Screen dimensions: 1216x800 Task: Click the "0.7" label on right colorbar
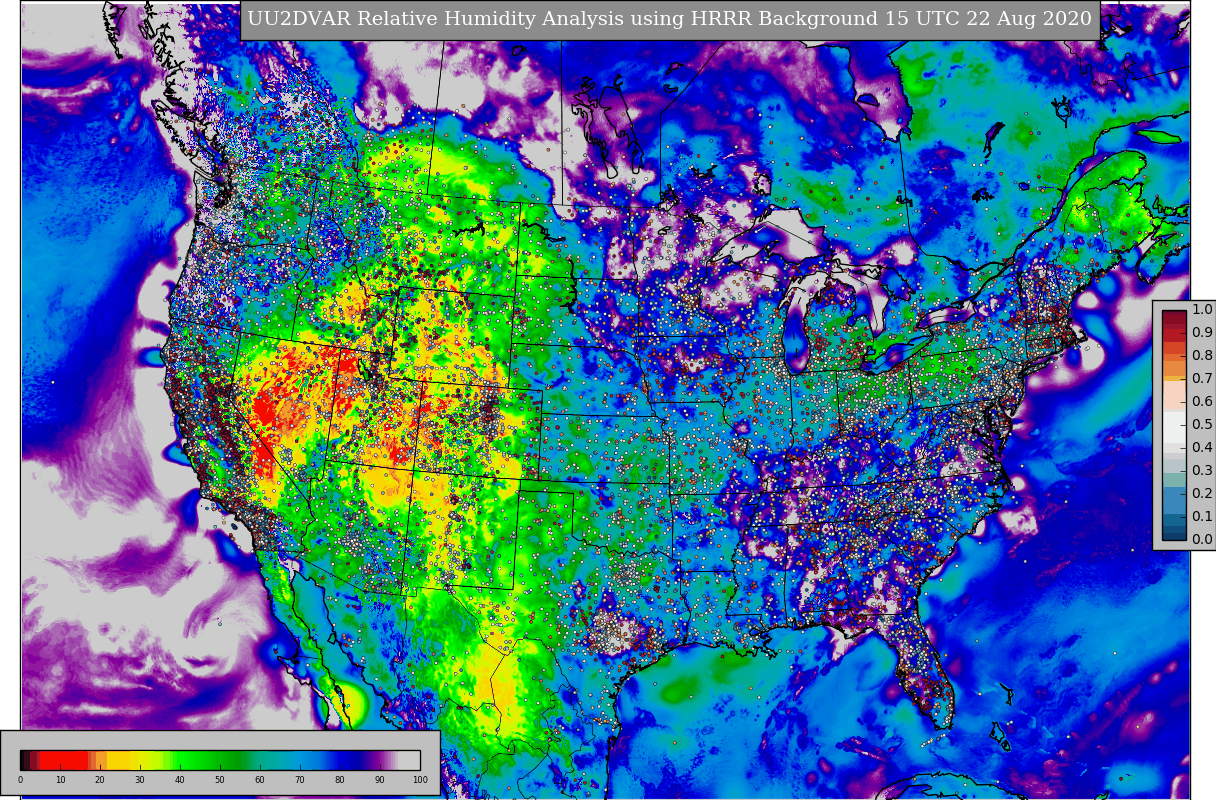[x=1202, y=379]
